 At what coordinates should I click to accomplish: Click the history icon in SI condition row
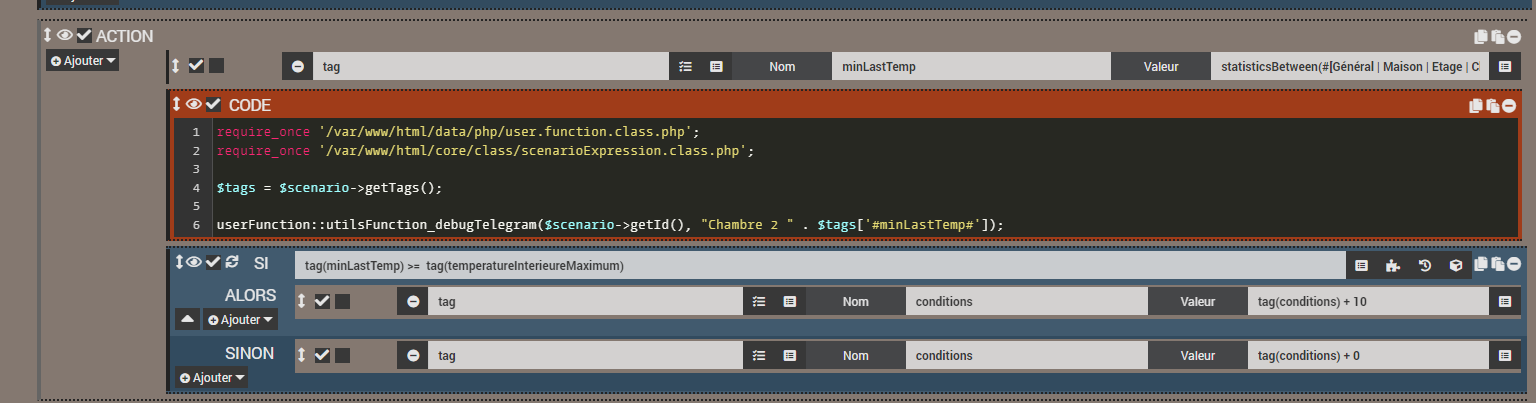pos(1425,265)
